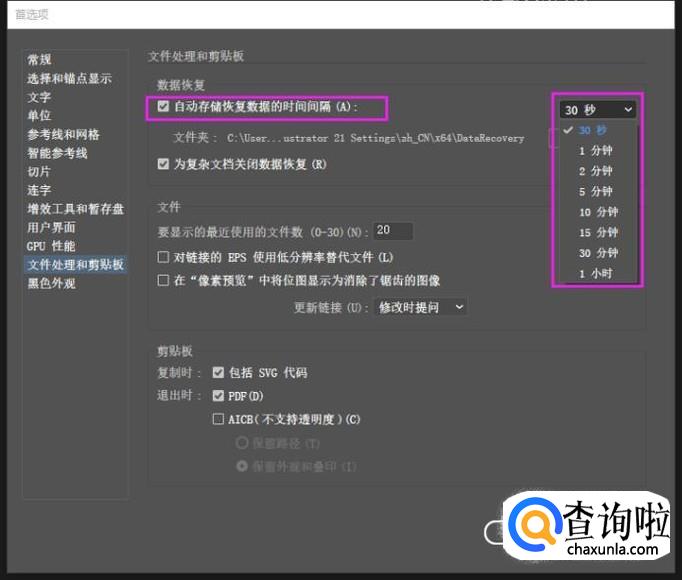
Task: Open the 30 秒 time interval dropdown
Action: click(597, 110)
